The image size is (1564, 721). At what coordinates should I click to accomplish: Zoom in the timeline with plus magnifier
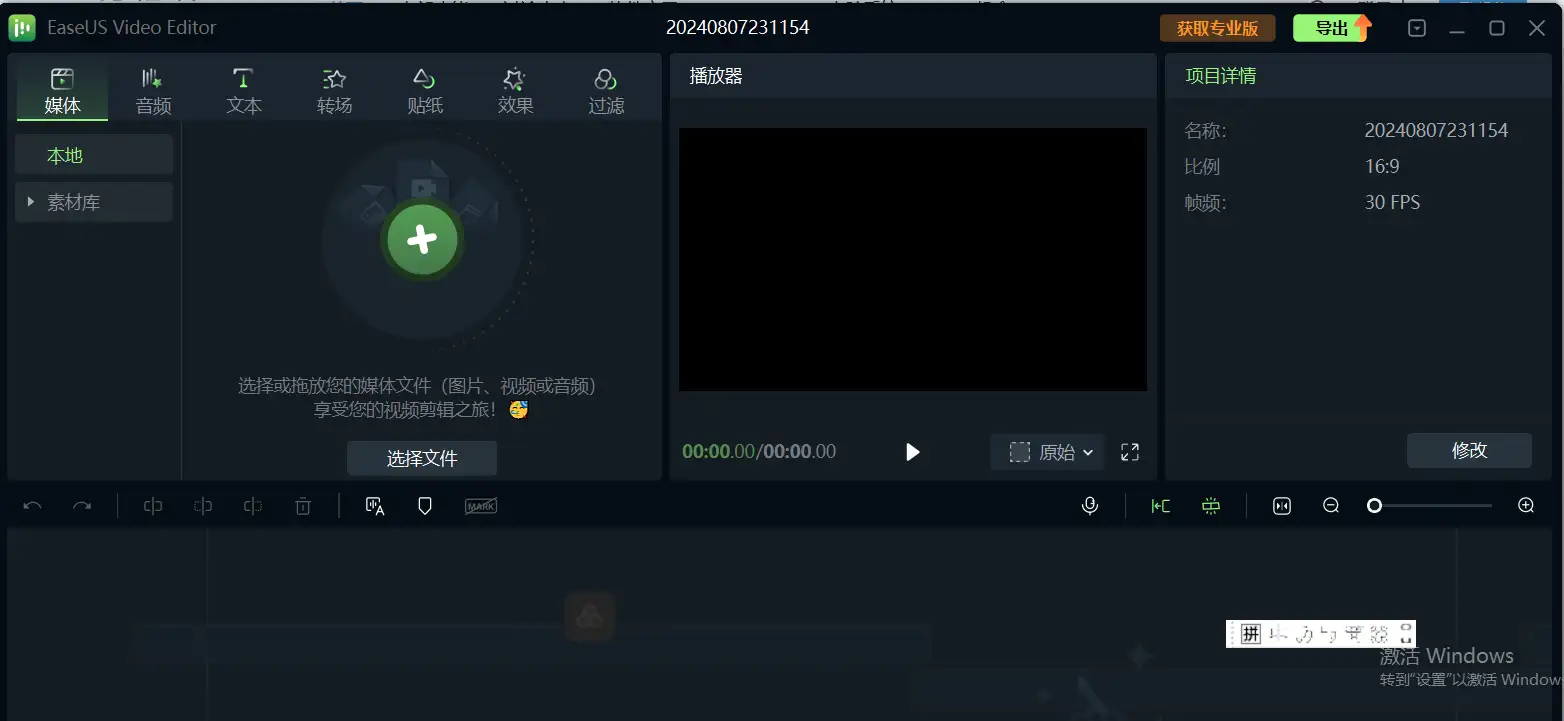[x=1526, y=506]
